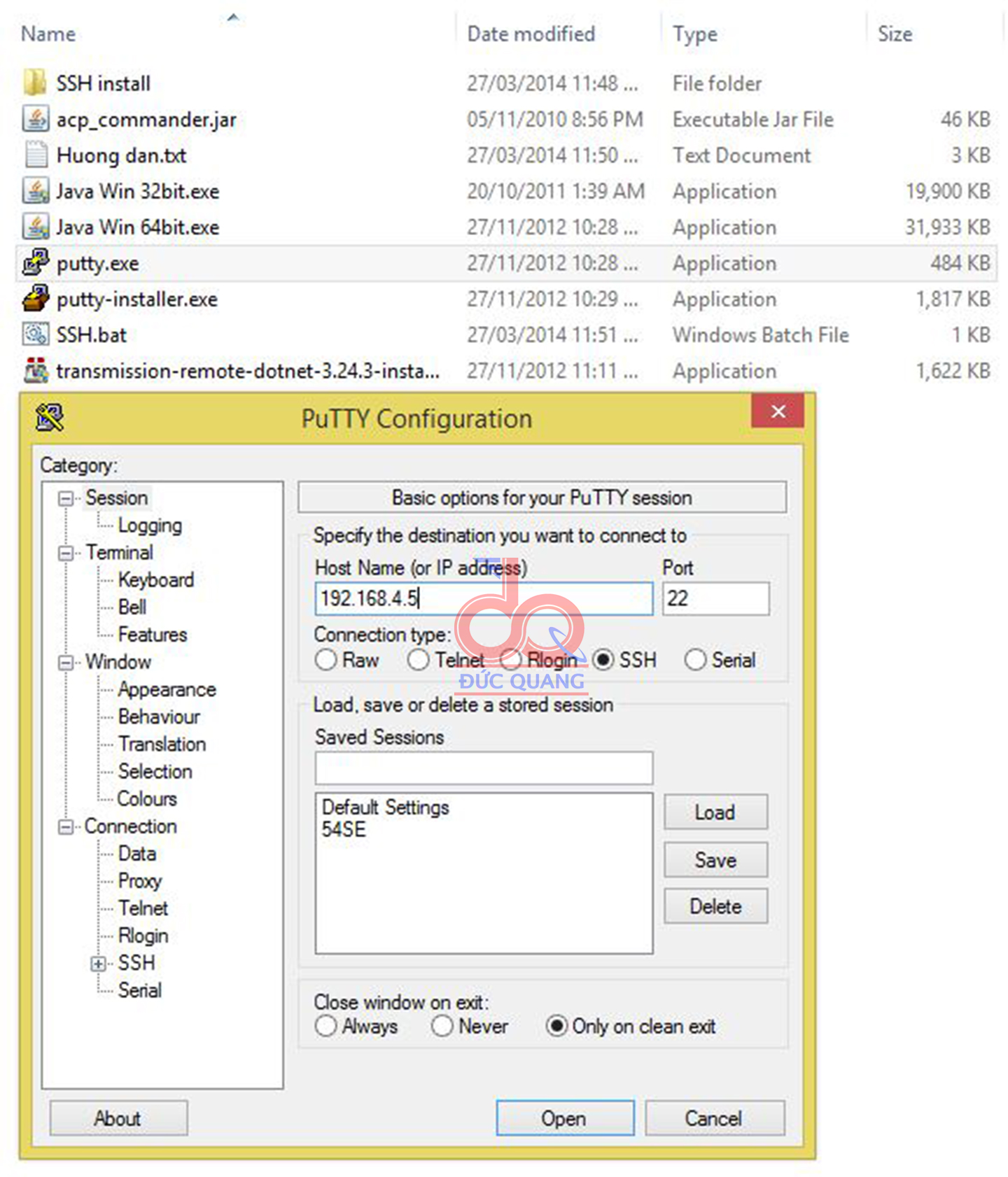Click the SSH.bat batch file icon
1008x1177 pixels.
[35, 334]
